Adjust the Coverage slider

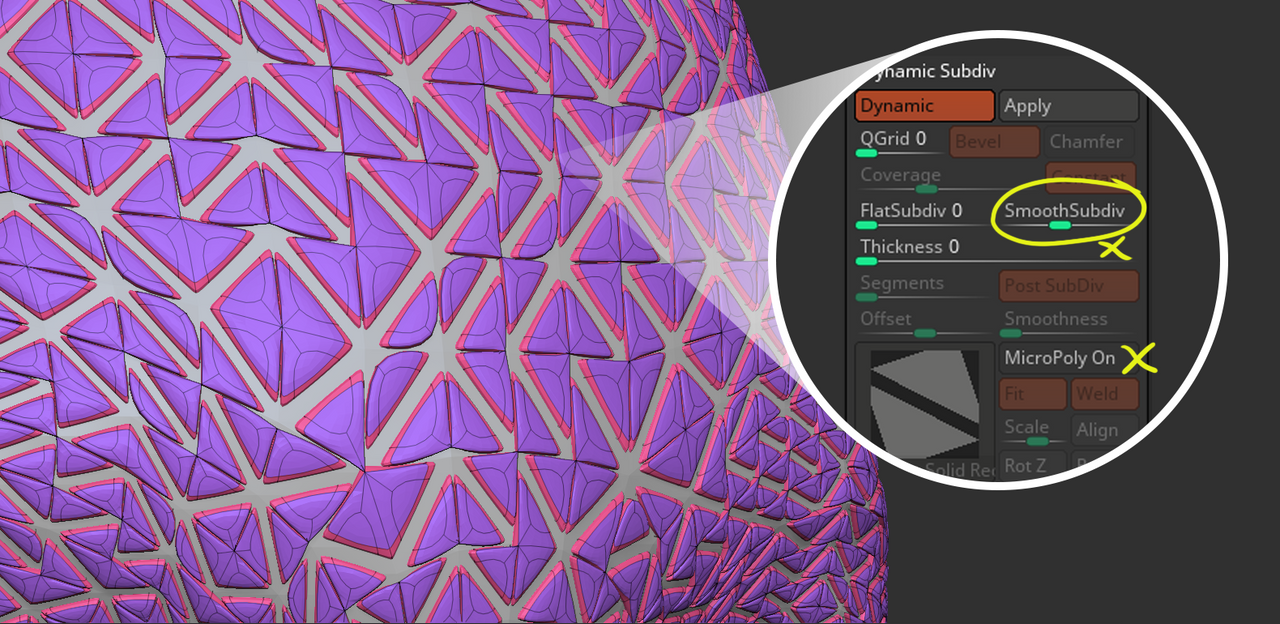pos(946,180)
